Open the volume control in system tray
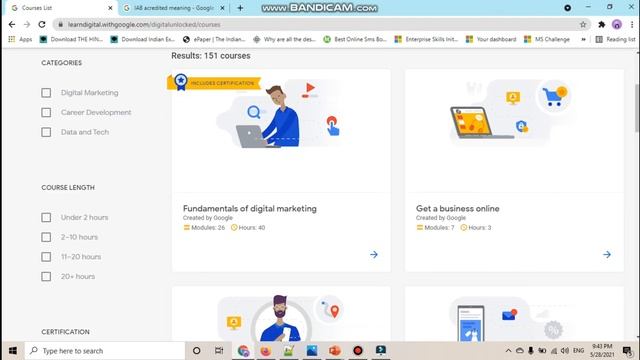 tap(565, 351)
